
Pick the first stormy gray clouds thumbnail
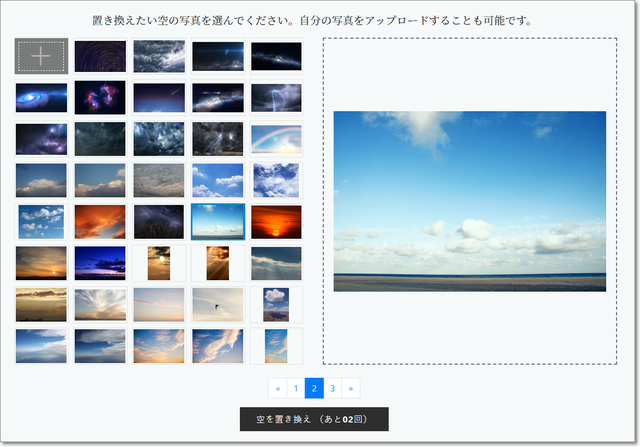(159, 56)
